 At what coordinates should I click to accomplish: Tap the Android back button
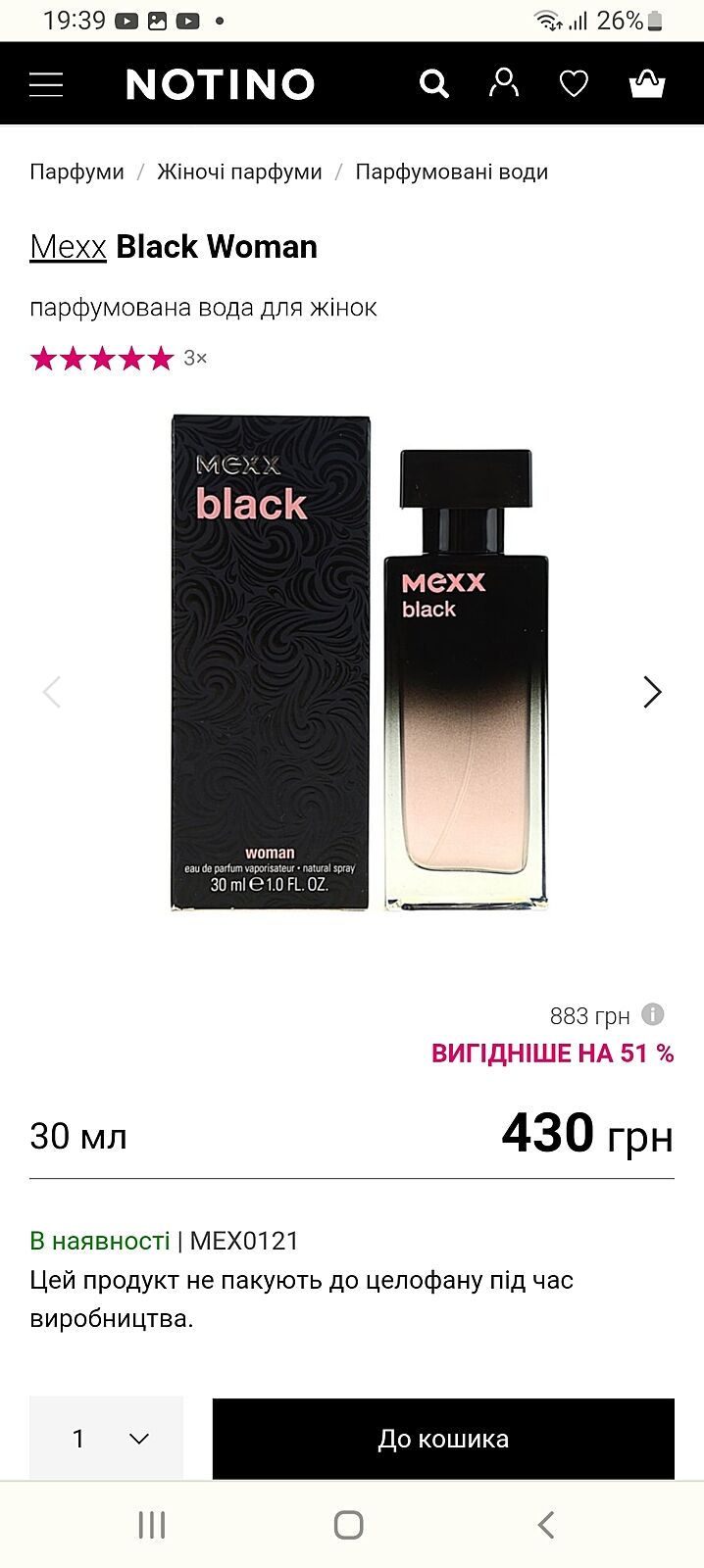(546, 1525)
